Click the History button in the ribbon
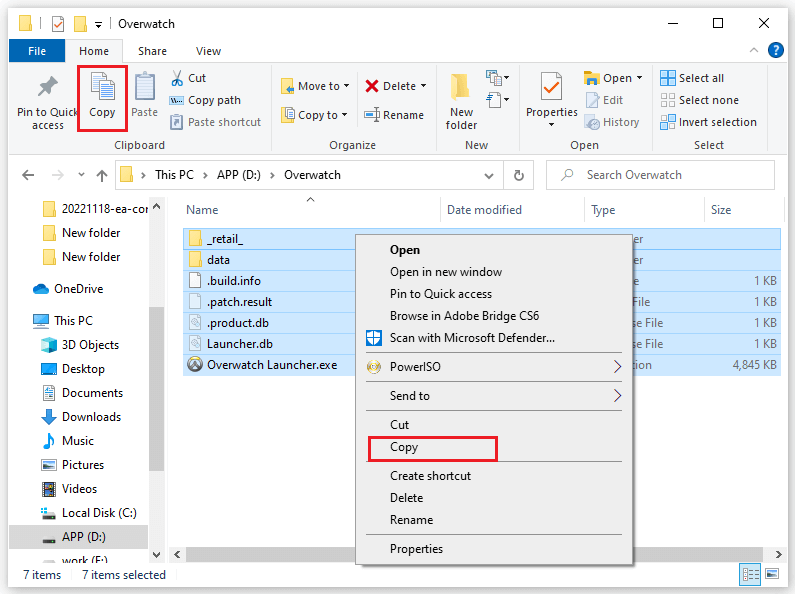The width and height of the screenshot is (795, 594). tap(612, 122)
